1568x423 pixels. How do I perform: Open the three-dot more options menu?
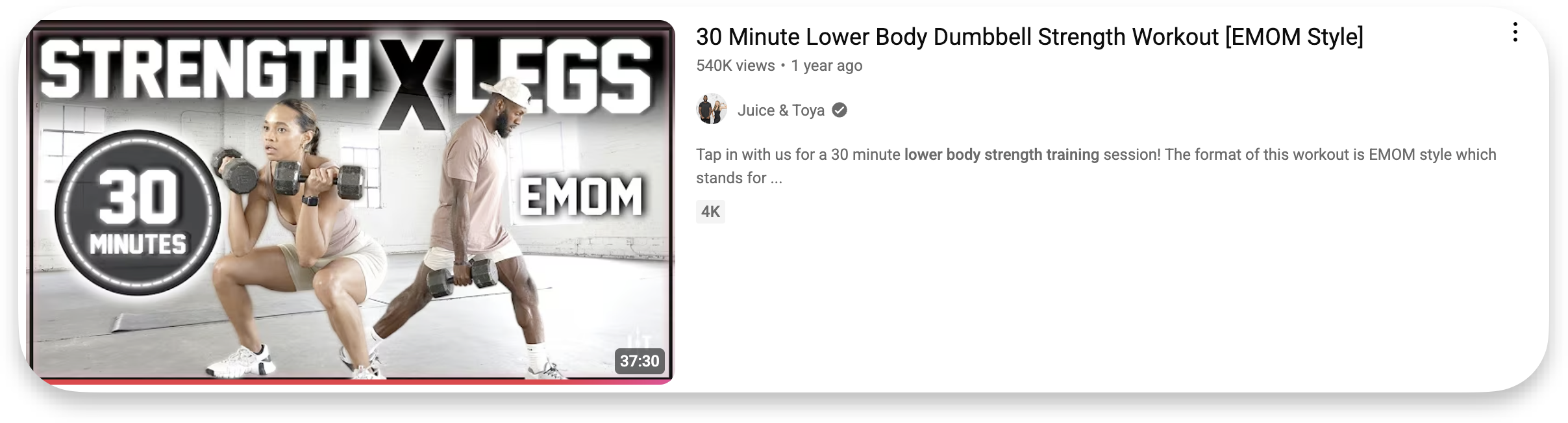1515,32
